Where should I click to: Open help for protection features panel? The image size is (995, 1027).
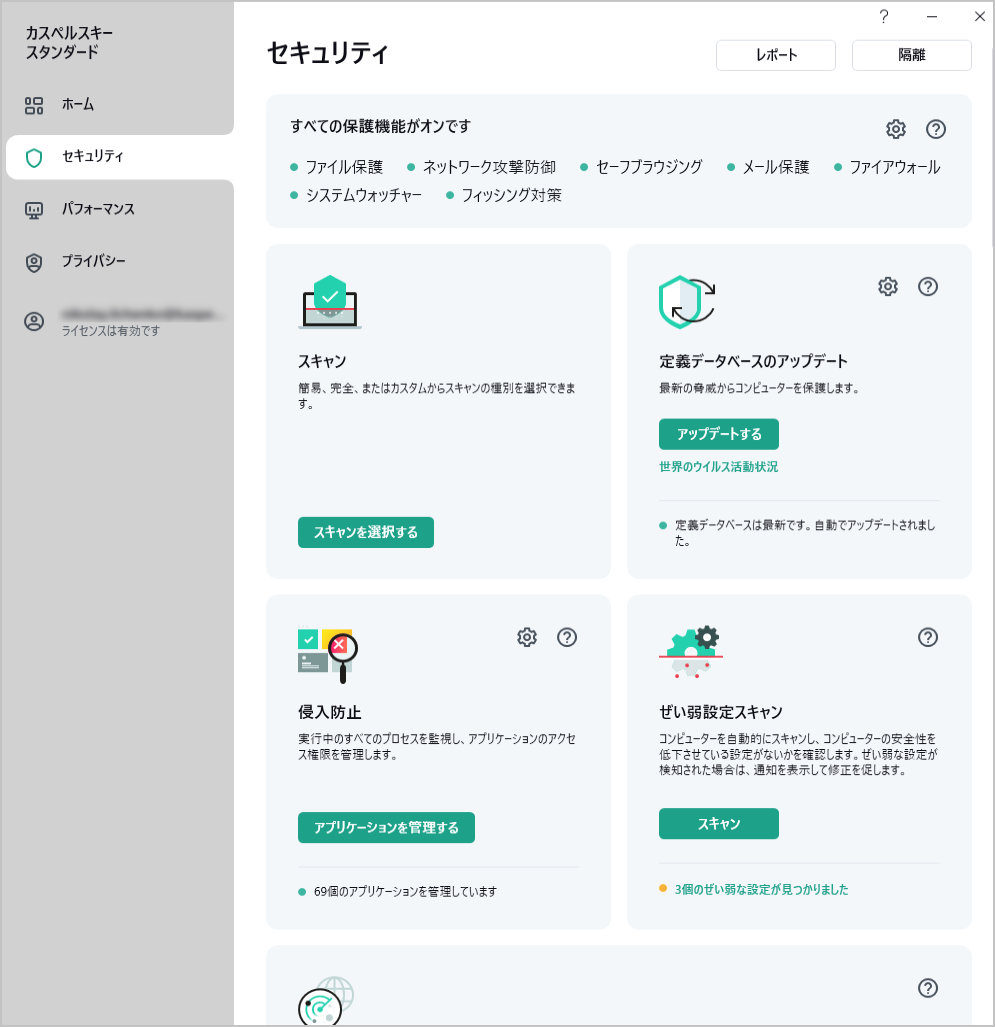coord(935,129)
